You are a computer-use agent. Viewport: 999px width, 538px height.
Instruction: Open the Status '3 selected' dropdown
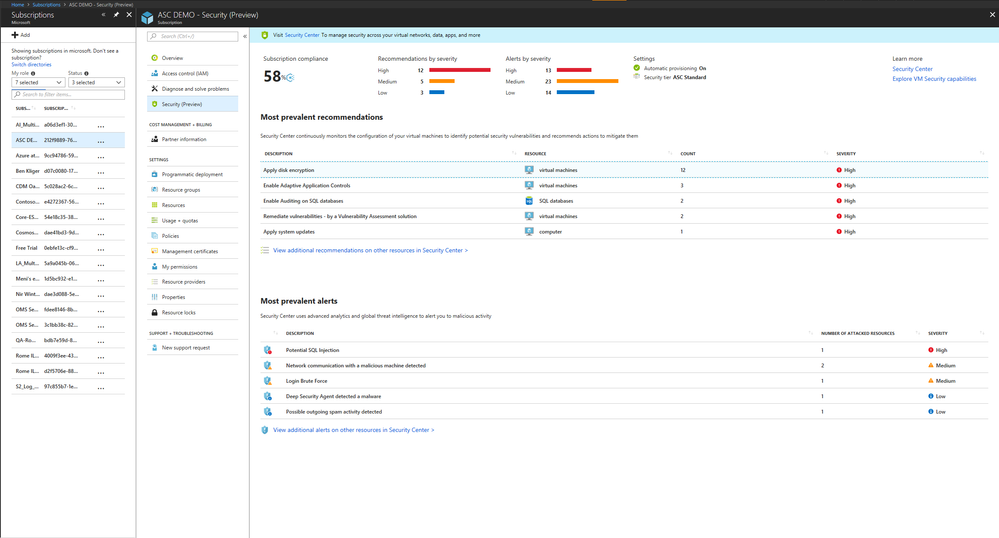[96, 82]
